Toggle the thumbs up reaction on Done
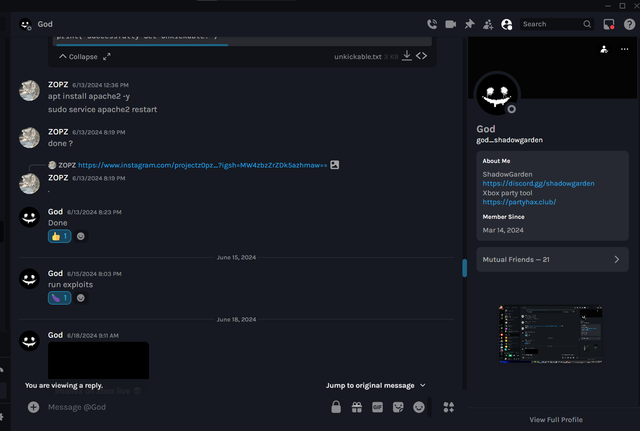 tap(60, 236)
